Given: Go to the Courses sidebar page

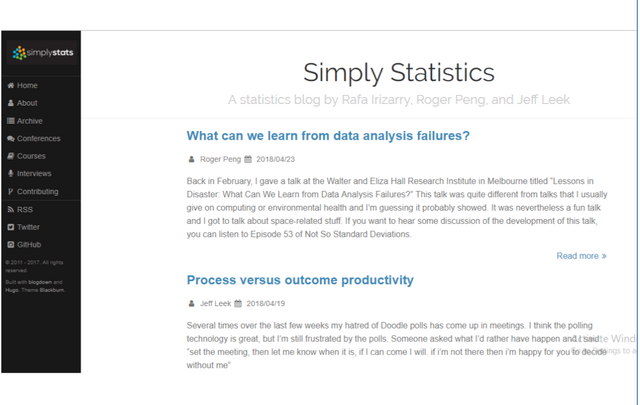Looking at the screenshot, I should click(31, 156).
